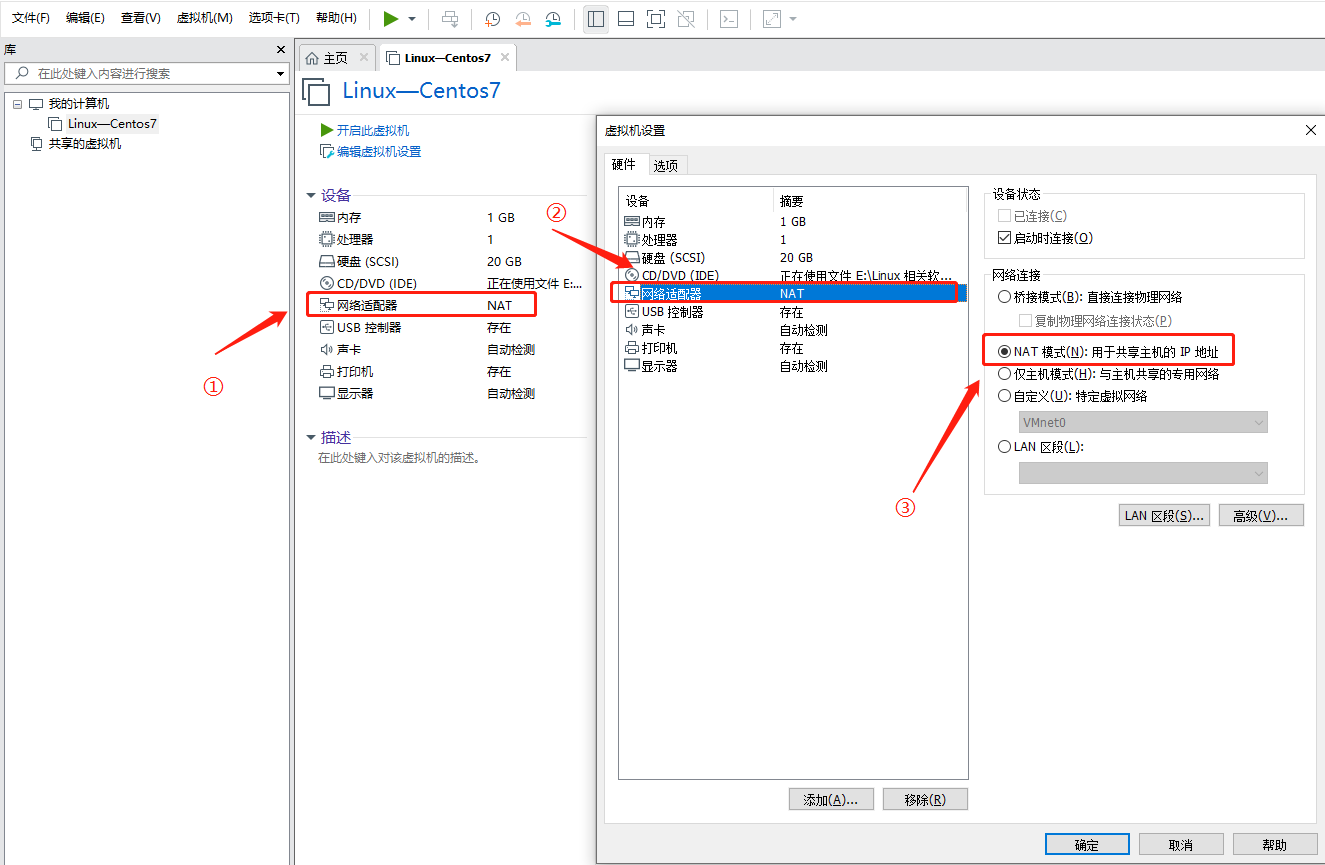Image resolution: width=1325 pixels, height=865 pixels.
Task: Select 内存 row in settings hardware list
Action: [793, 222]
